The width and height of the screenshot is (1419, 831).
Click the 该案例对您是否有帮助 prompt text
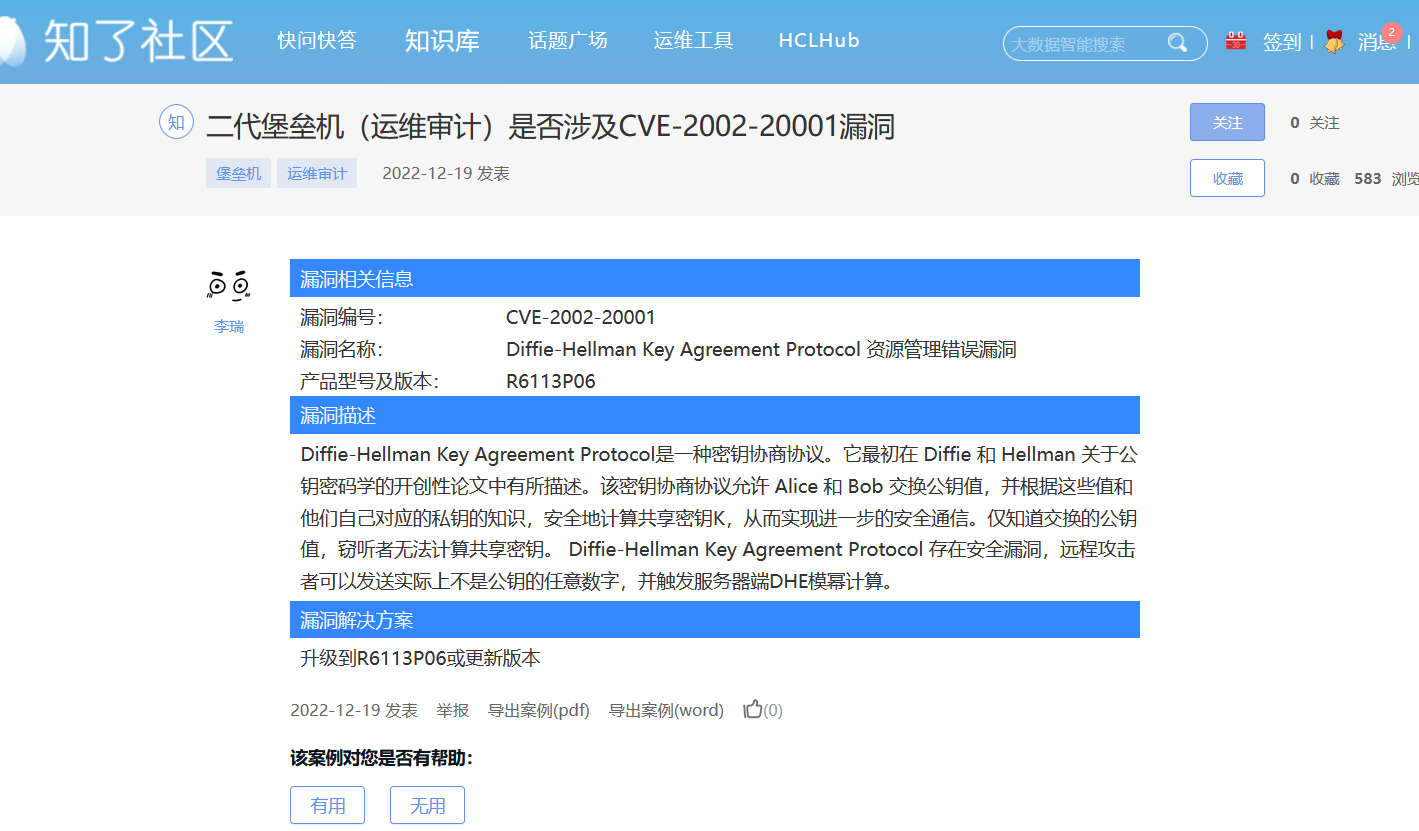[x=382, y=758]
